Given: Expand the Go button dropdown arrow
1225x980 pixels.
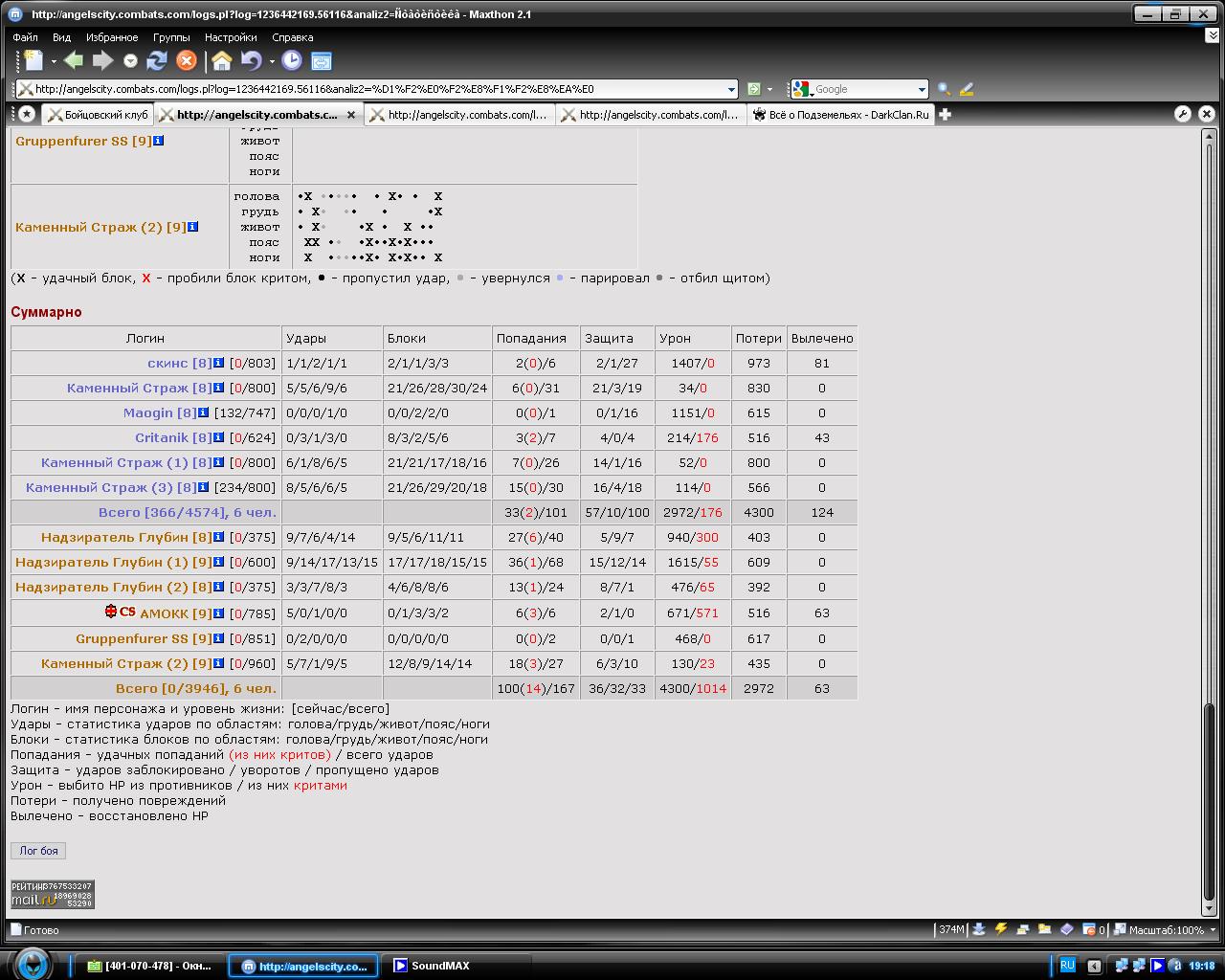Looking at the screenshot, I should tap(769, 90).
